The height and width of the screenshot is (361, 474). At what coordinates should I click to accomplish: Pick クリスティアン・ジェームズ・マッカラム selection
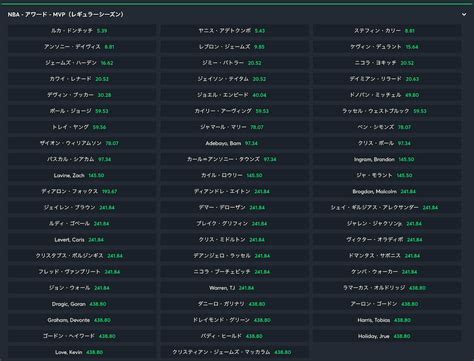tap(234, 352)
